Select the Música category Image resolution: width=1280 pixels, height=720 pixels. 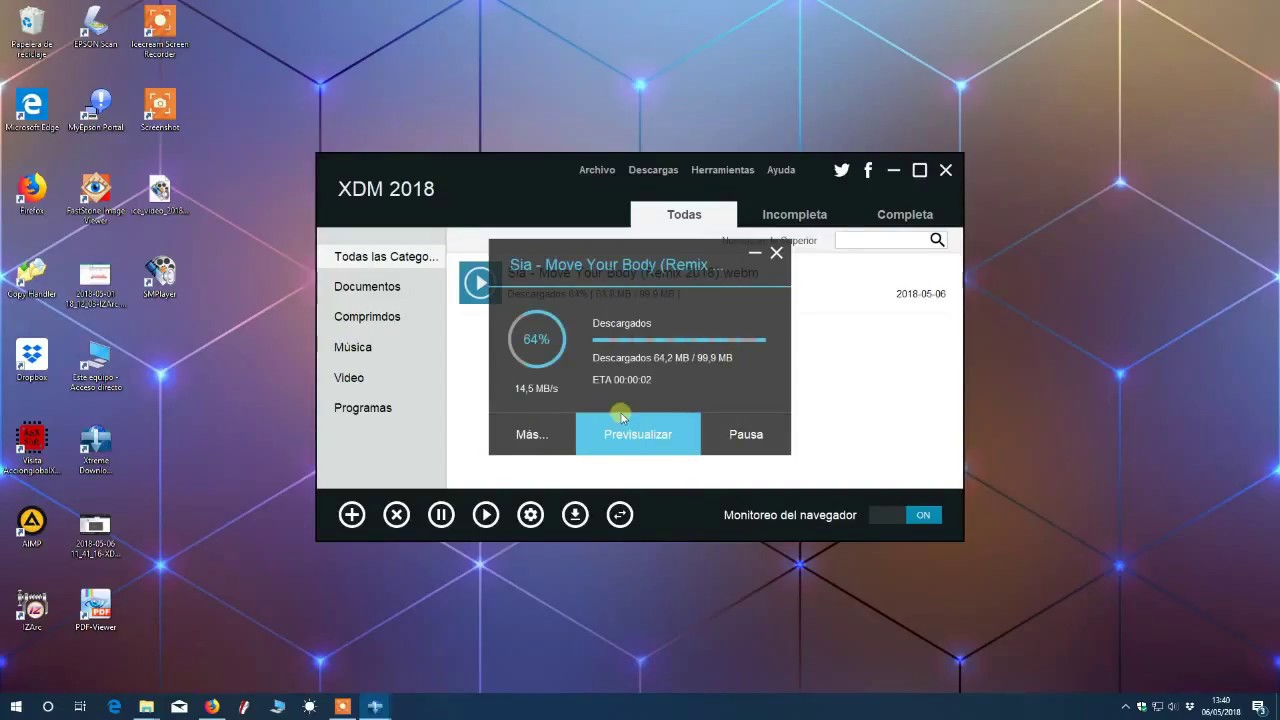click(x=353, y=347)
